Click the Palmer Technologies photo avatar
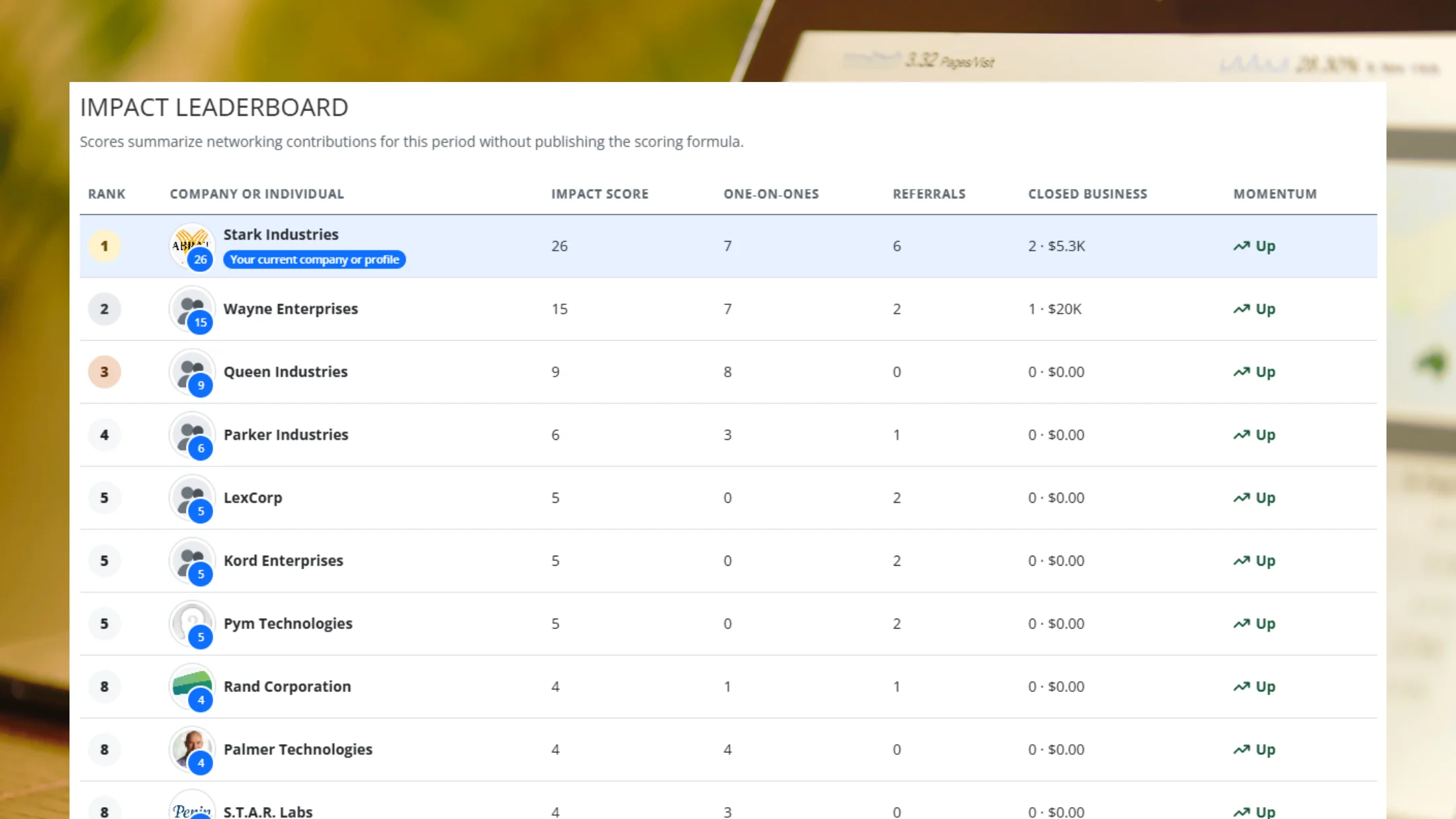Screen dimensions: 1456x819 [x=192, y=749]
